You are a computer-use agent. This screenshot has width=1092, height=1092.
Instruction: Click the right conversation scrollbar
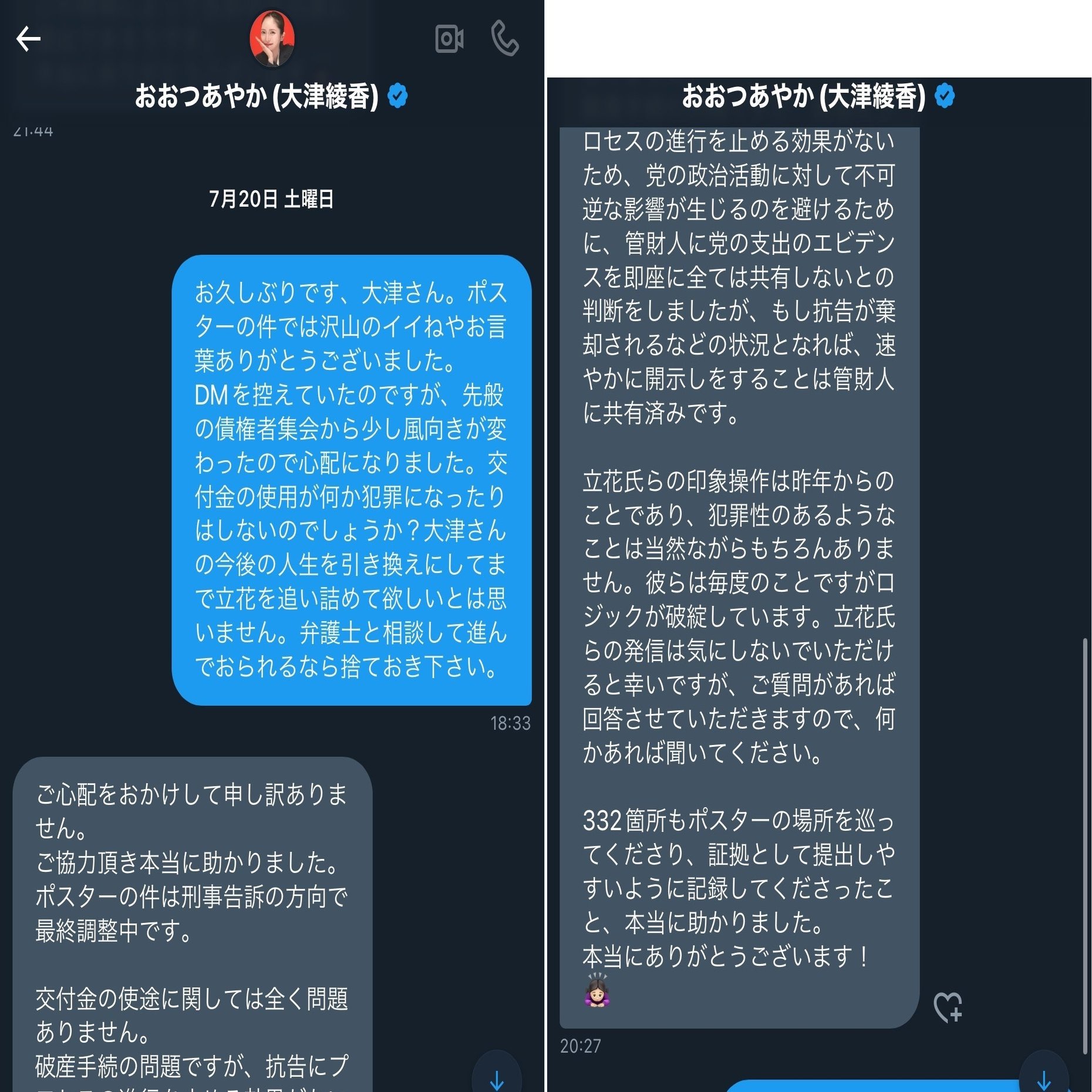1085,845
